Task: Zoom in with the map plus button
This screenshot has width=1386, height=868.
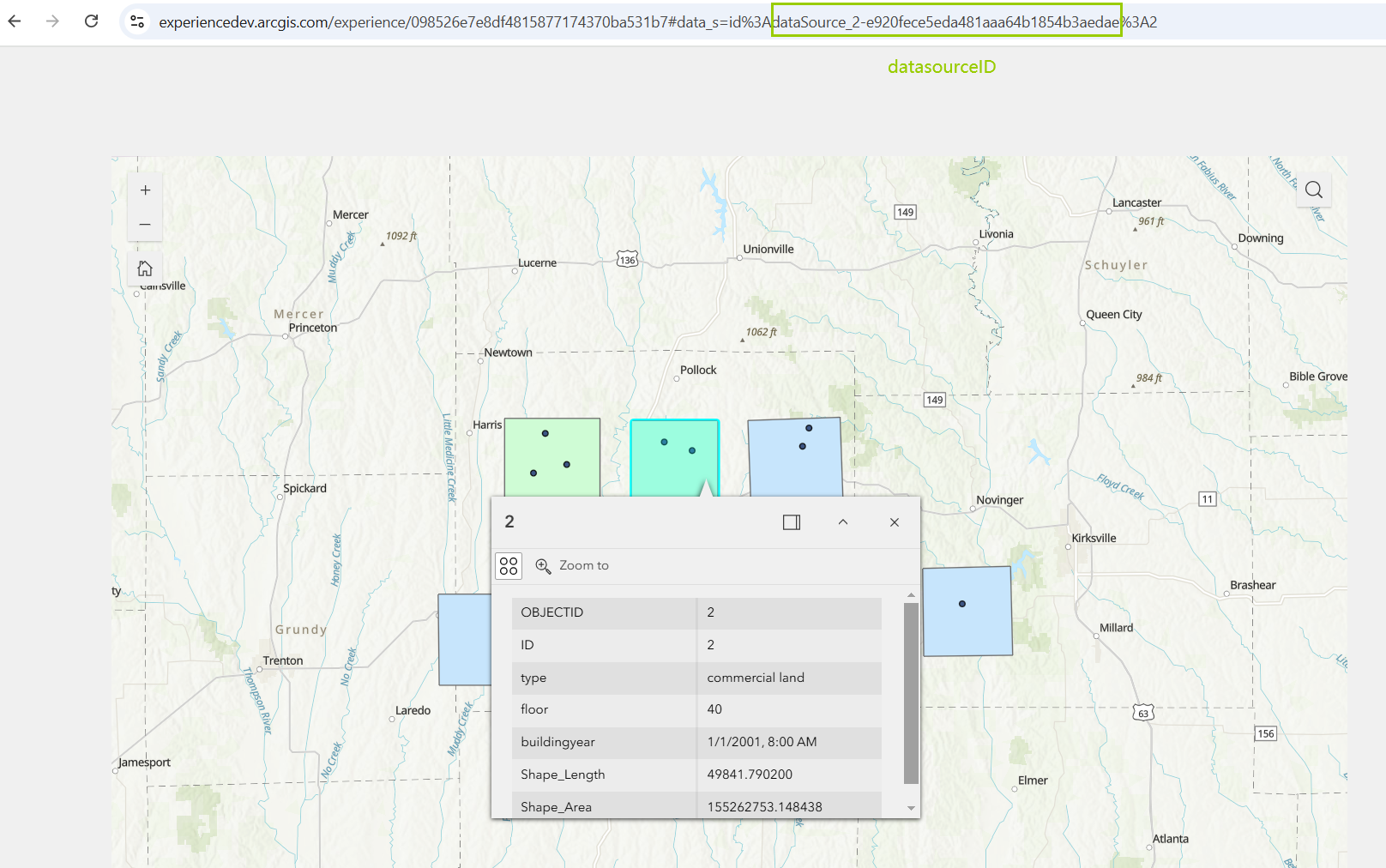Action: [x=145, y=190]
